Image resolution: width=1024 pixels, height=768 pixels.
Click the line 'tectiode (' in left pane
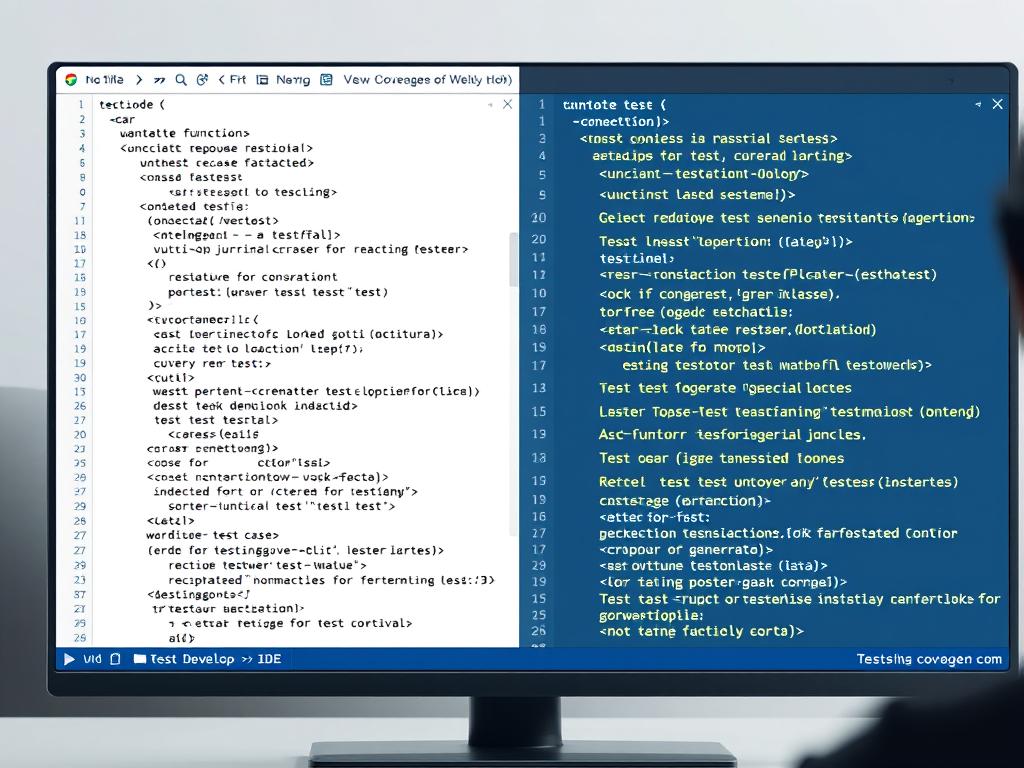click(x=132, y=104)
